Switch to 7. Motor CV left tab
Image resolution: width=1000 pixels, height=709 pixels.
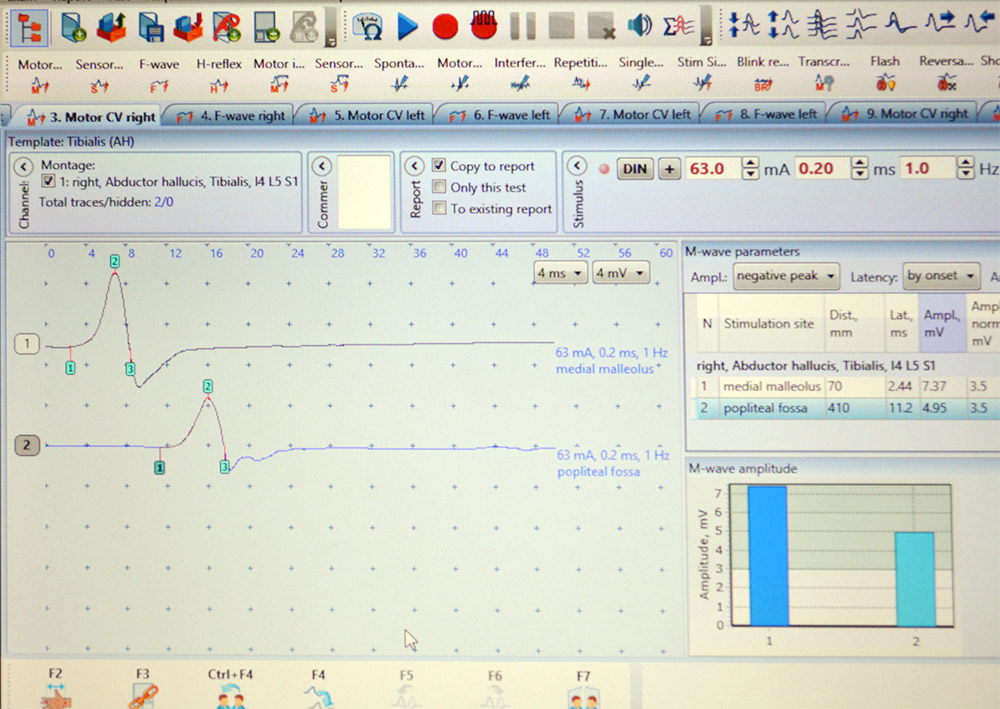coord(635,115)
